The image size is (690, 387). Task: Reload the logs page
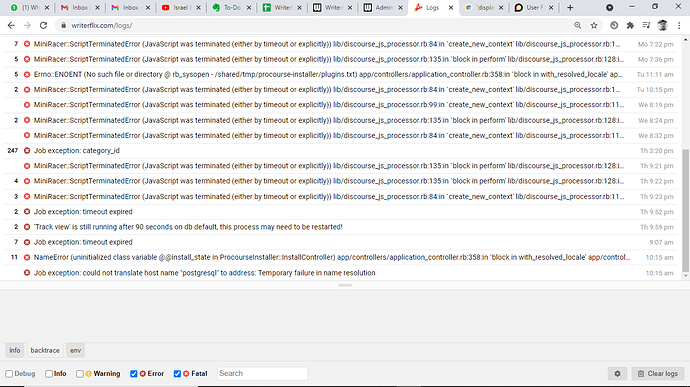(x=43, y=26)
